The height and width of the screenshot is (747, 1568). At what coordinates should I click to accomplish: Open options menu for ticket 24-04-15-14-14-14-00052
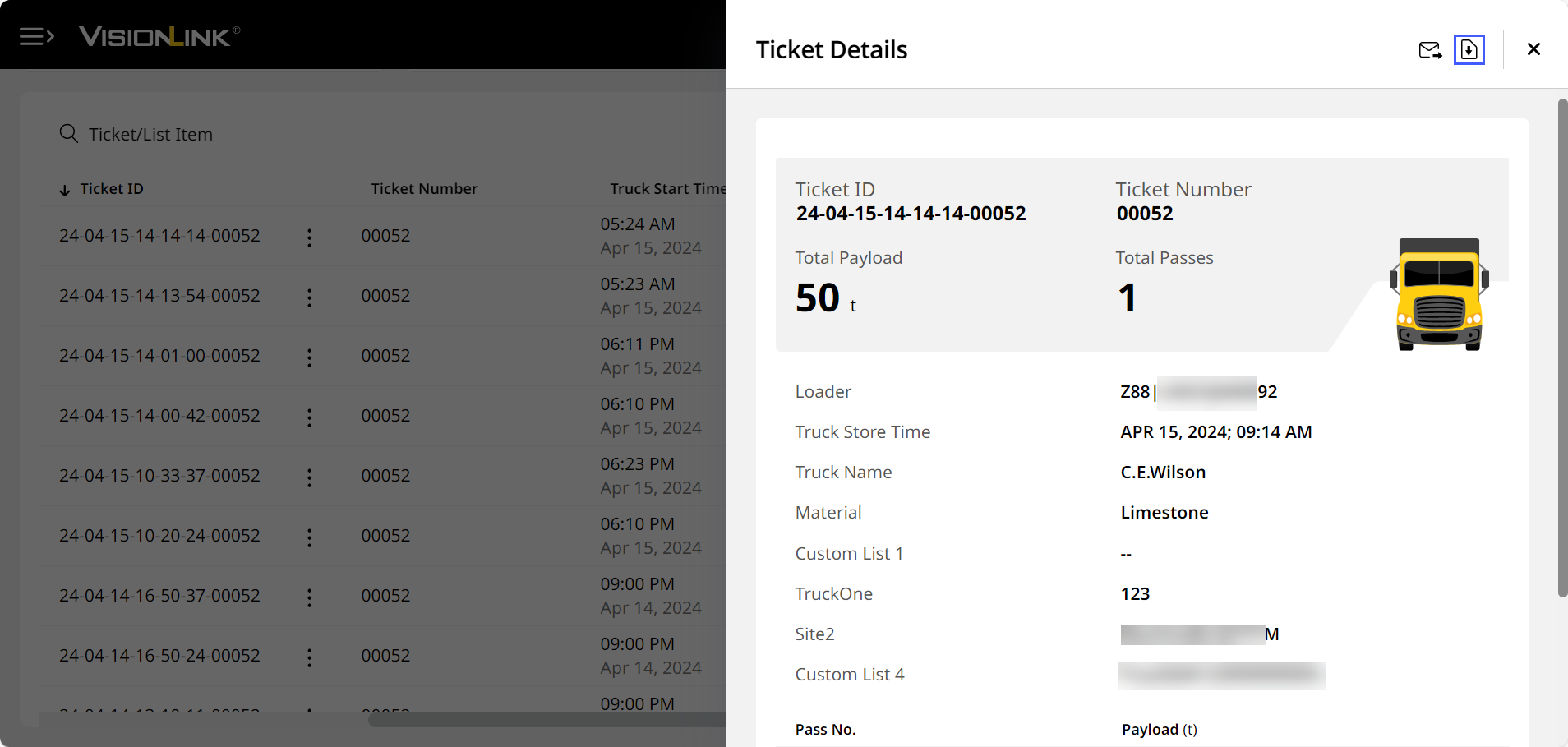tap(309, 237)
